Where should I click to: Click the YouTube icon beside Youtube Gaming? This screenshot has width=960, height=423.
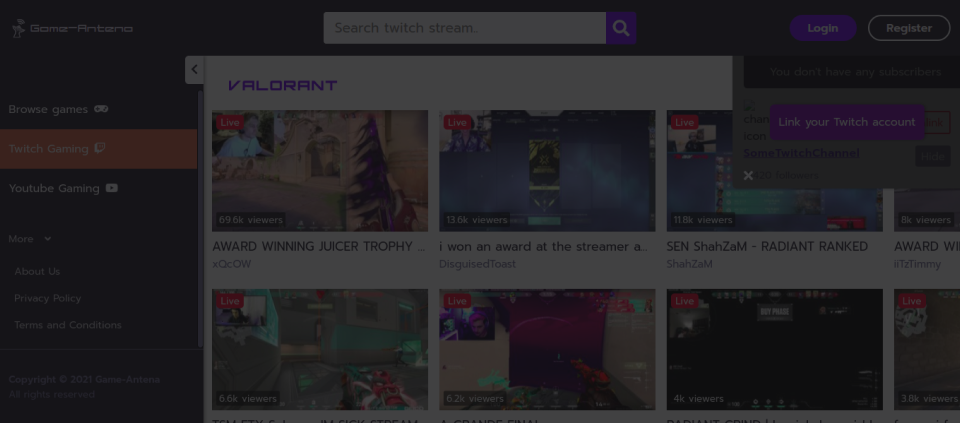pyautogui.click(x=111, y=188)
